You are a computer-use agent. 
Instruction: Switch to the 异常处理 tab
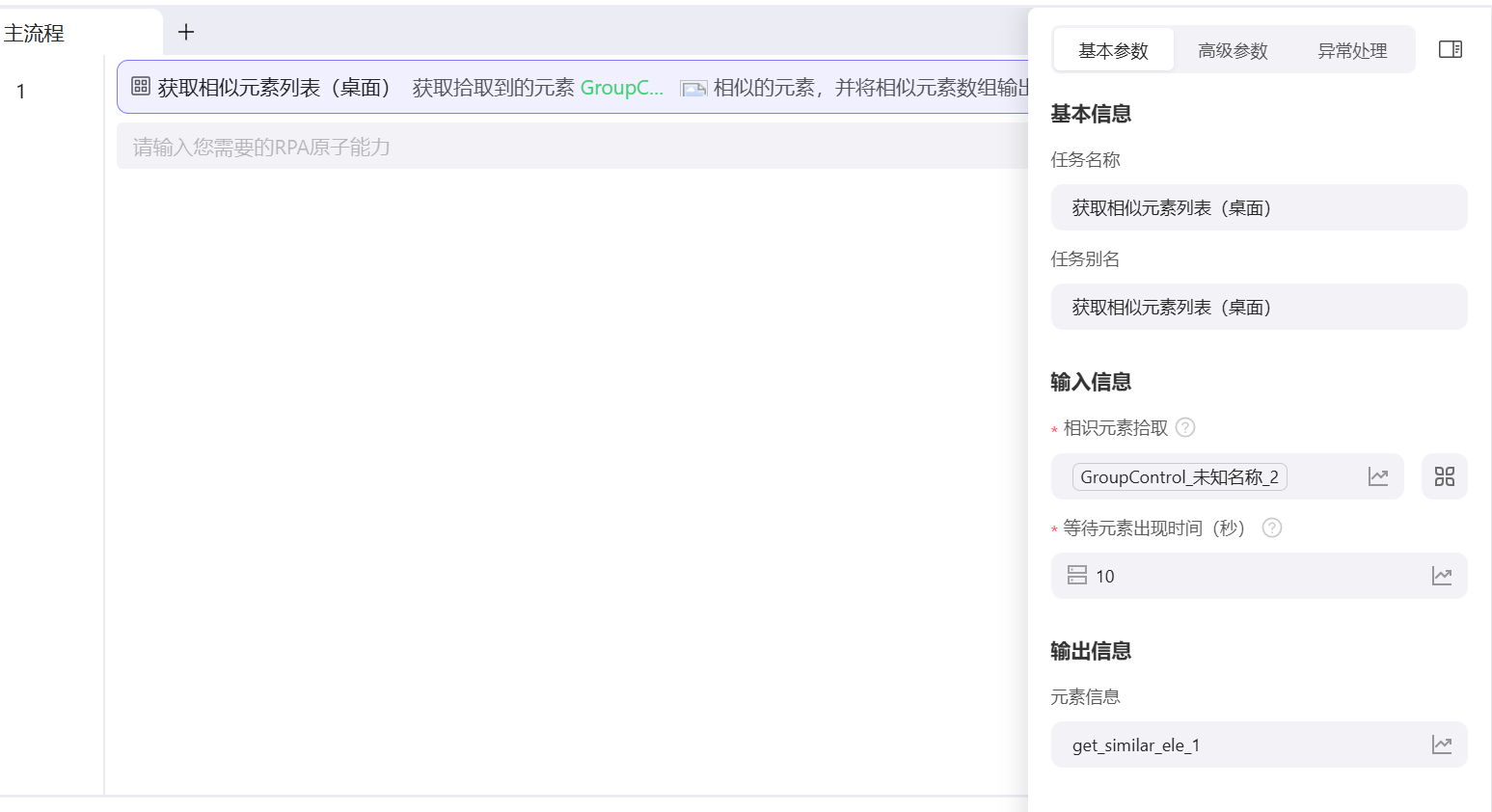(1351, 49)
